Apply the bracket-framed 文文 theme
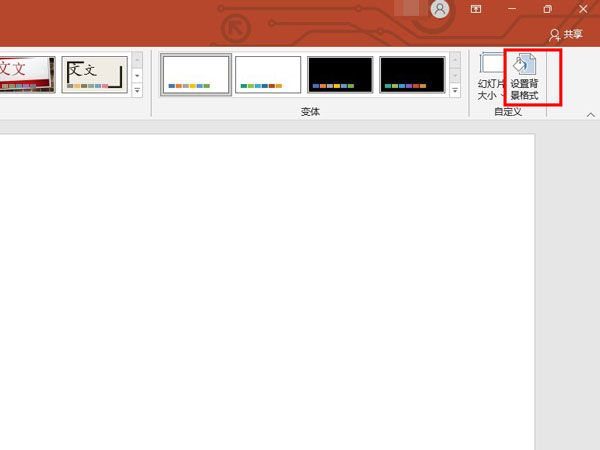The image size is (600, 450). (95, 74)
